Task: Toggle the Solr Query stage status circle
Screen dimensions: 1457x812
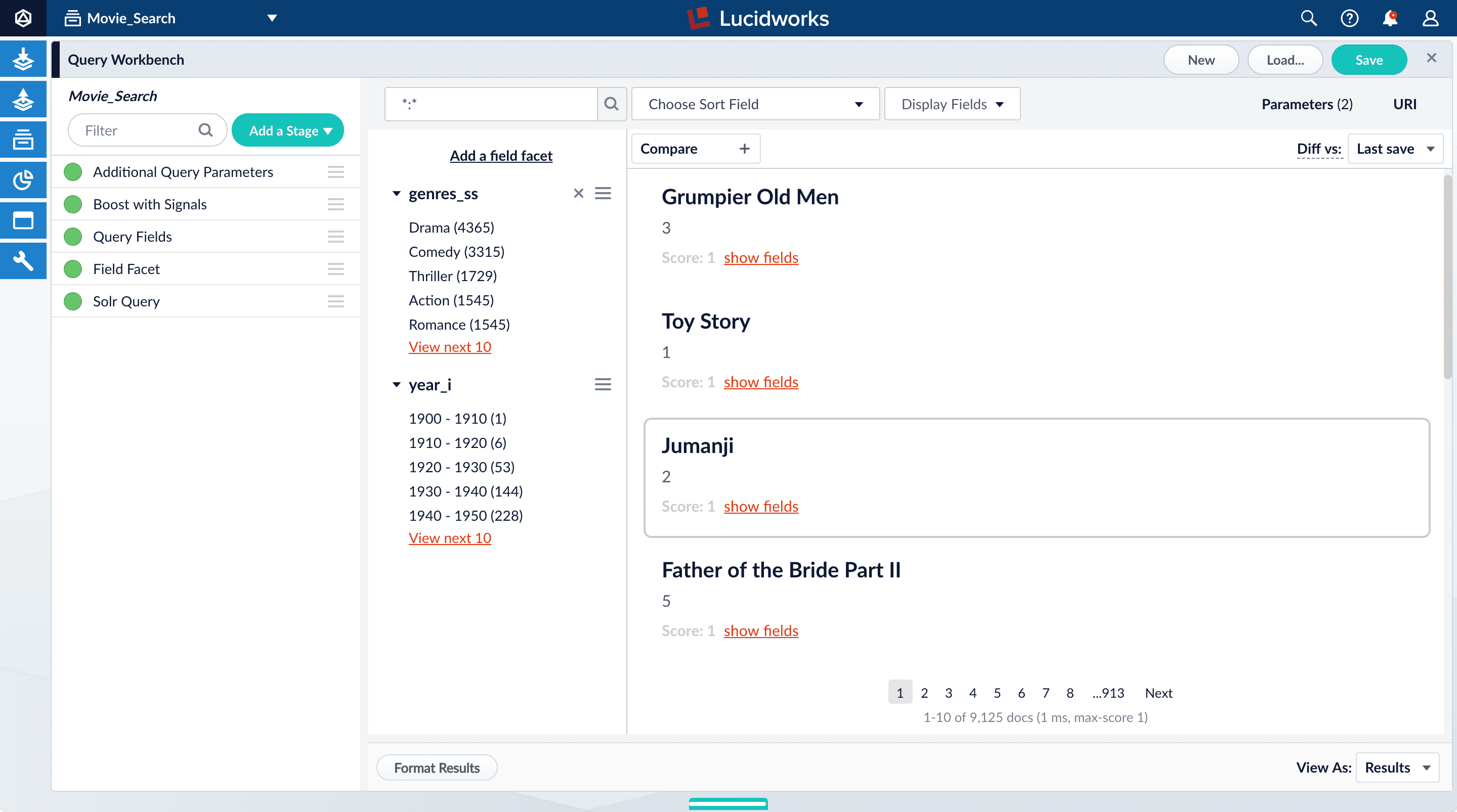Action: 73,301
